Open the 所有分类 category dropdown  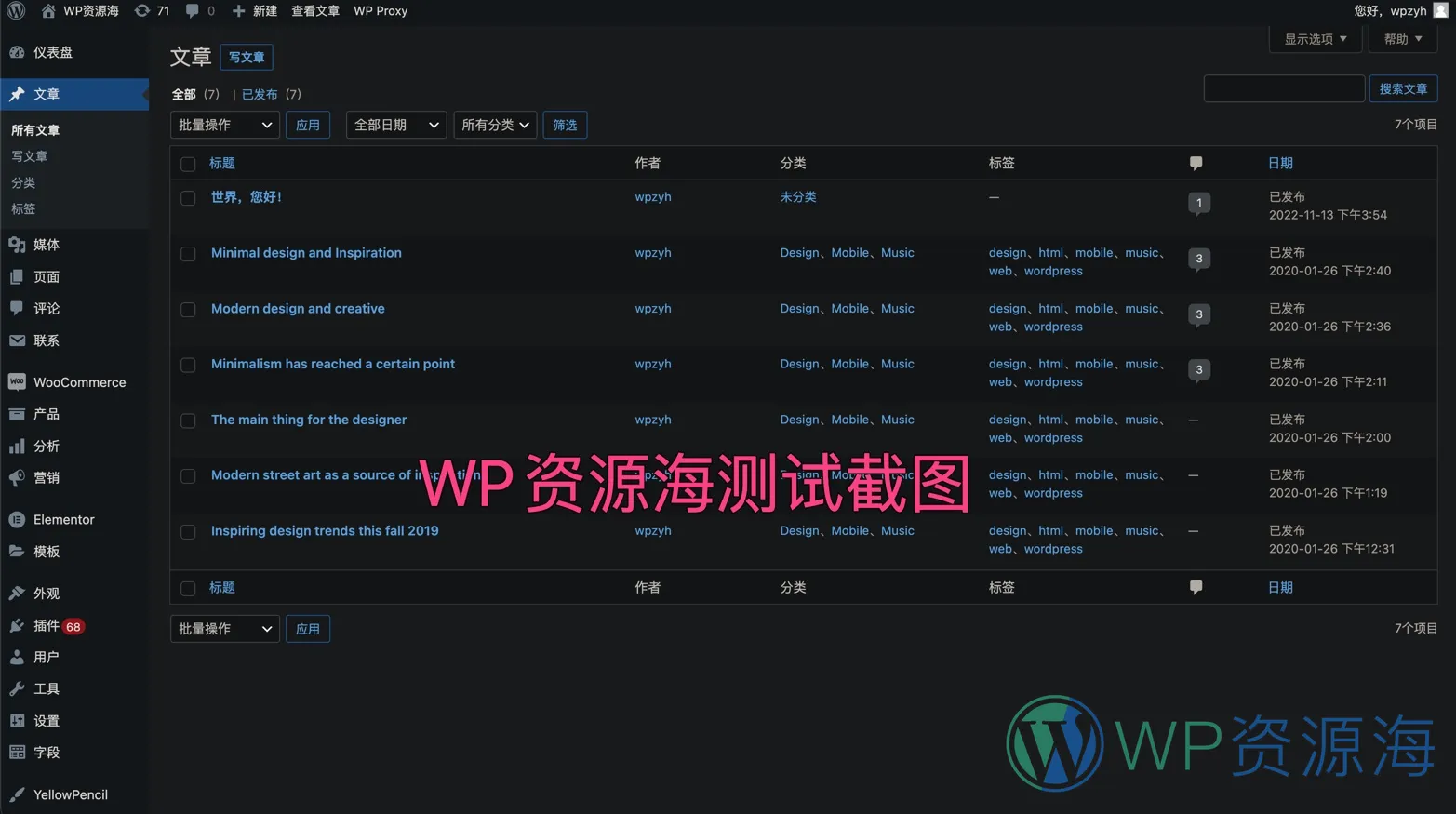pos(495,125)
